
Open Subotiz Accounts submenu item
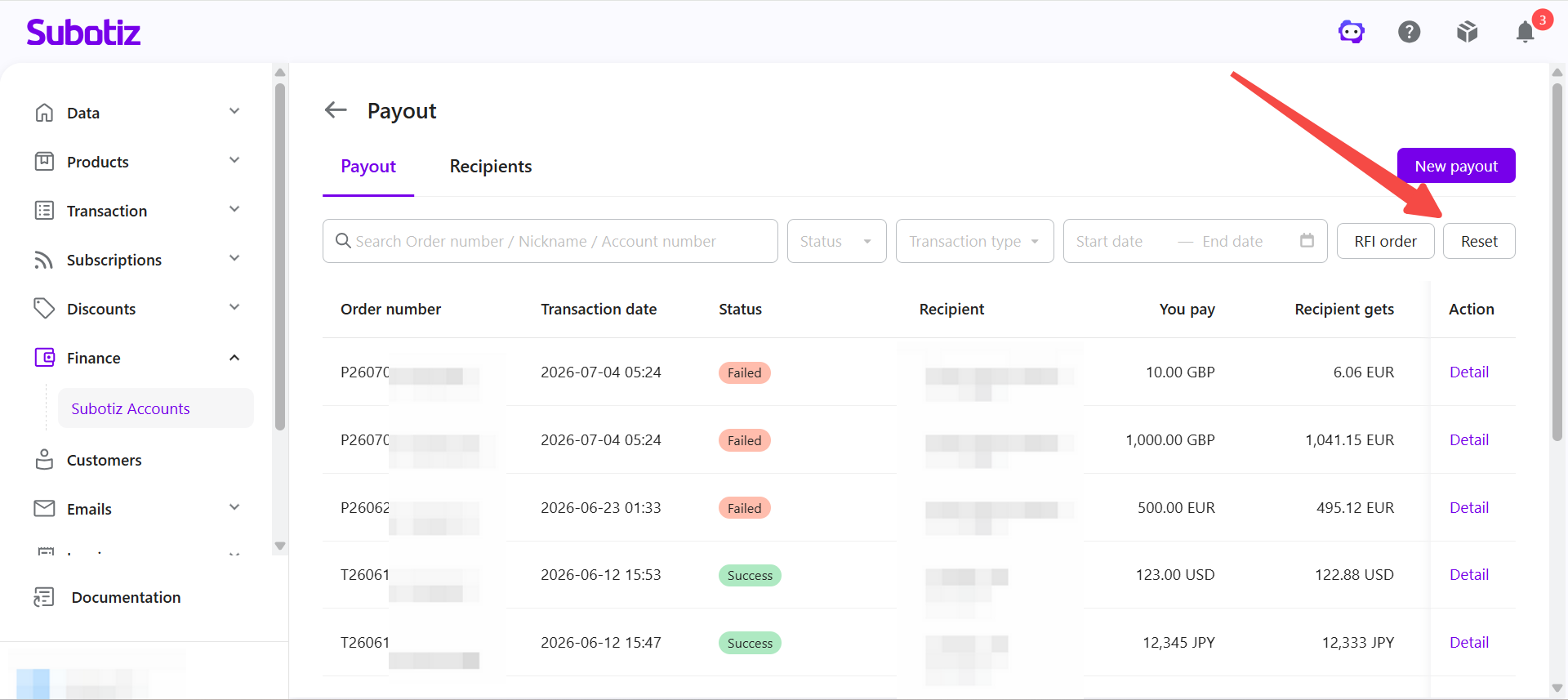pyautogui.click(x=155, y=408)
